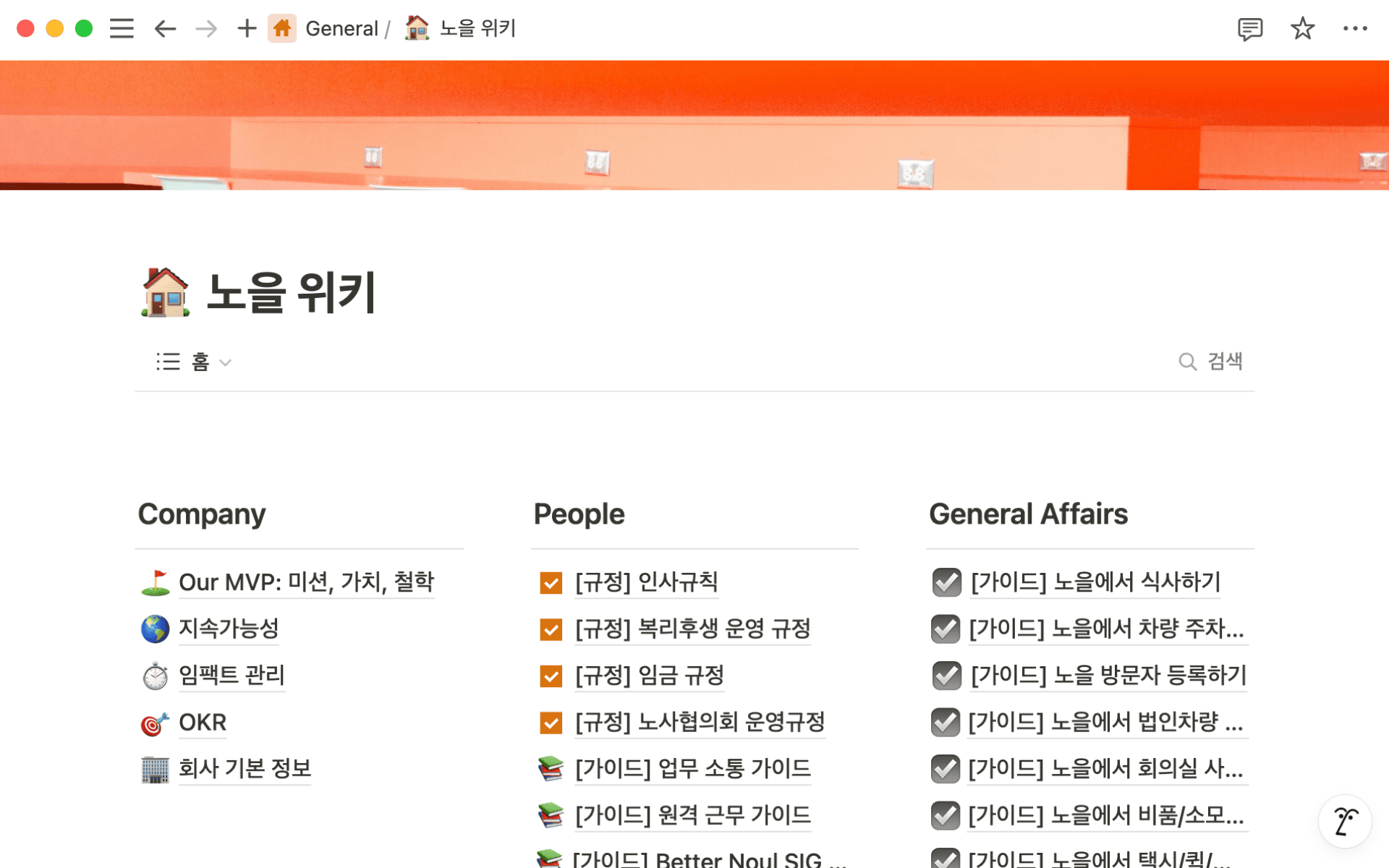The height and width of the screenshot is (868, 1389).
Task: Click the orange cover image banner
Action: (694, 124)
